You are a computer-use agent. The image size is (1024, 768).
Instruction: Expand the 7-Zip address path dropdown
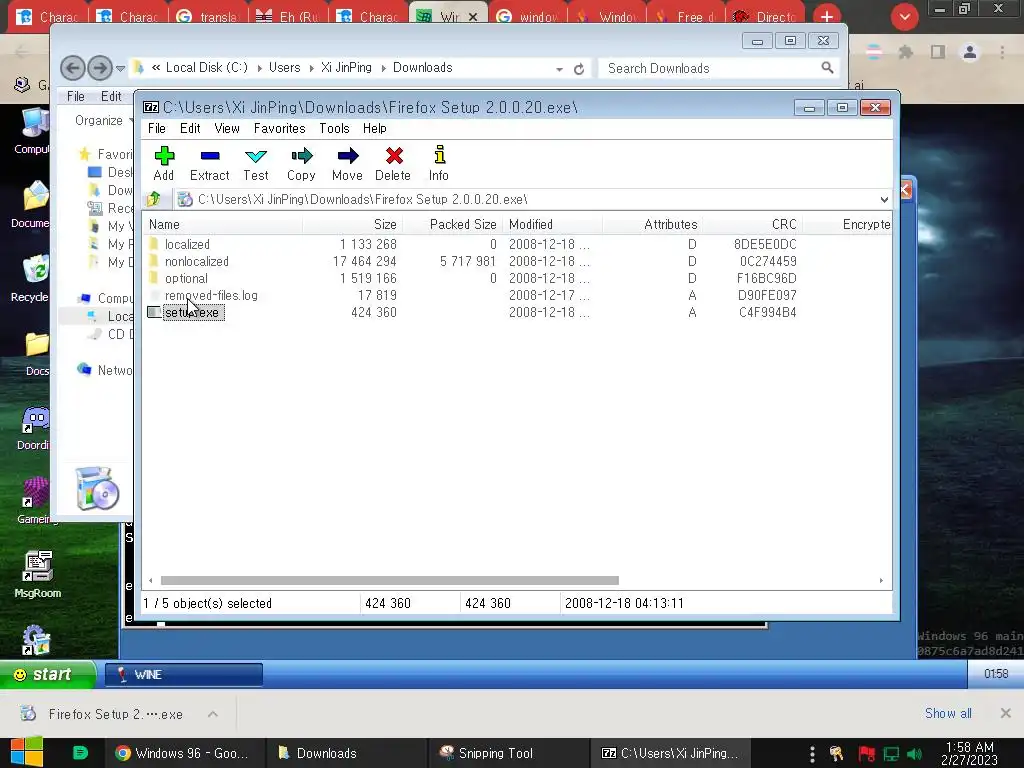(x=884, y=199)
